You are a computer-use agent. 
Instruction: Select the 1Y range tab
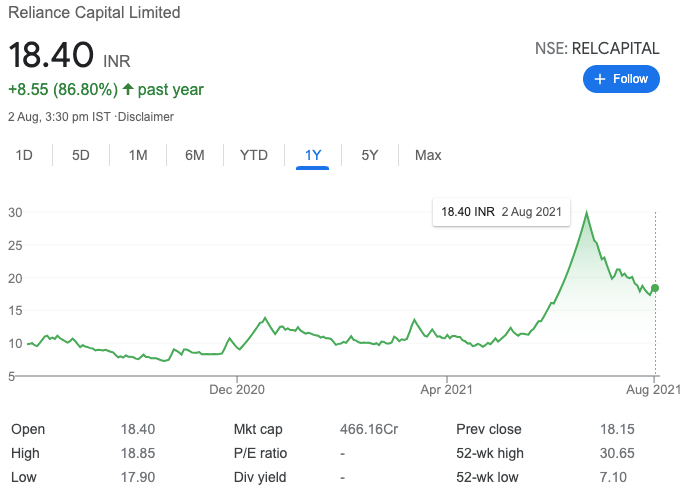313,155
